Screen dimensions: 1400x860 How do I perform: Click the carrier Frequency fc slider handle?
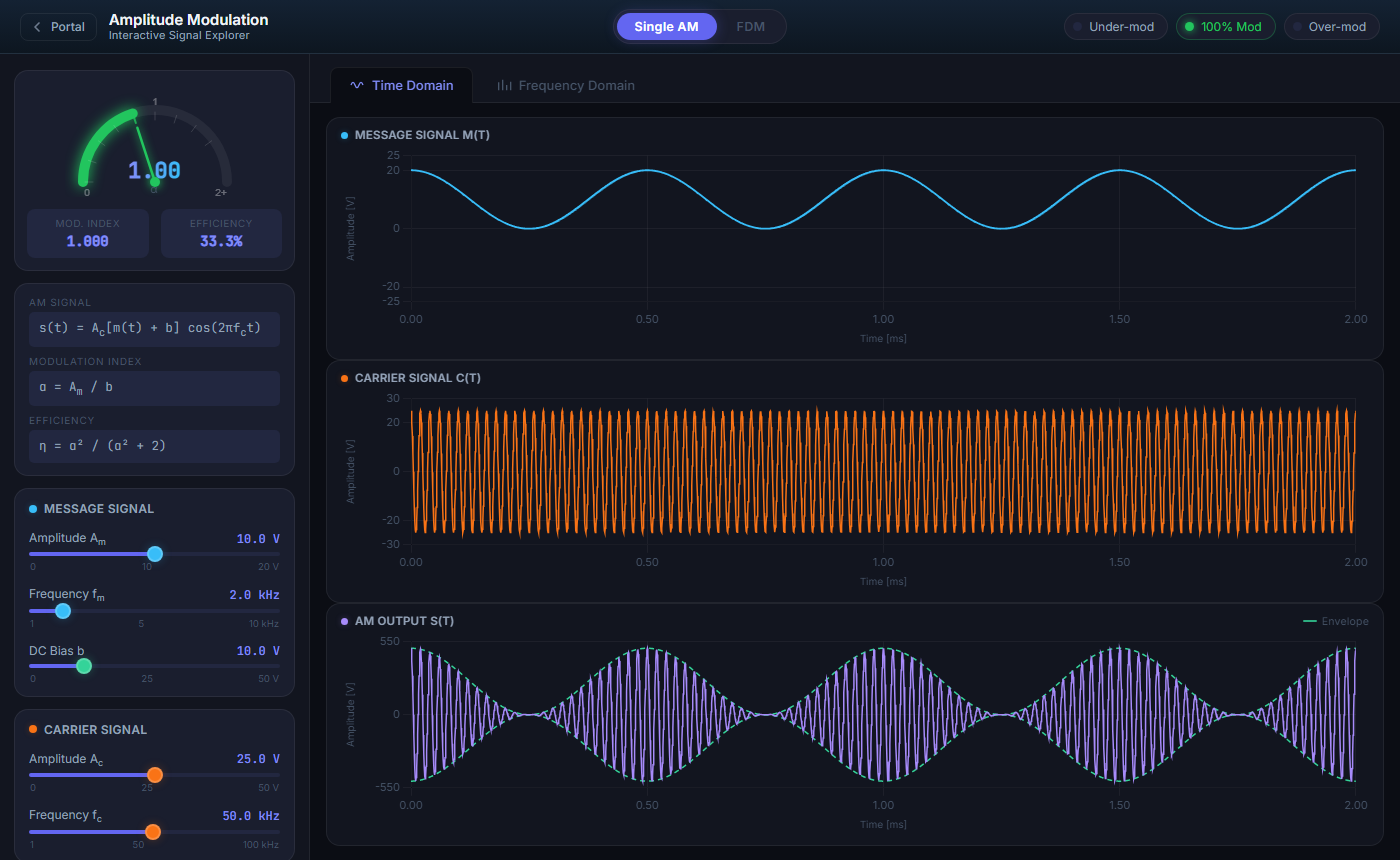click(152, 831)
